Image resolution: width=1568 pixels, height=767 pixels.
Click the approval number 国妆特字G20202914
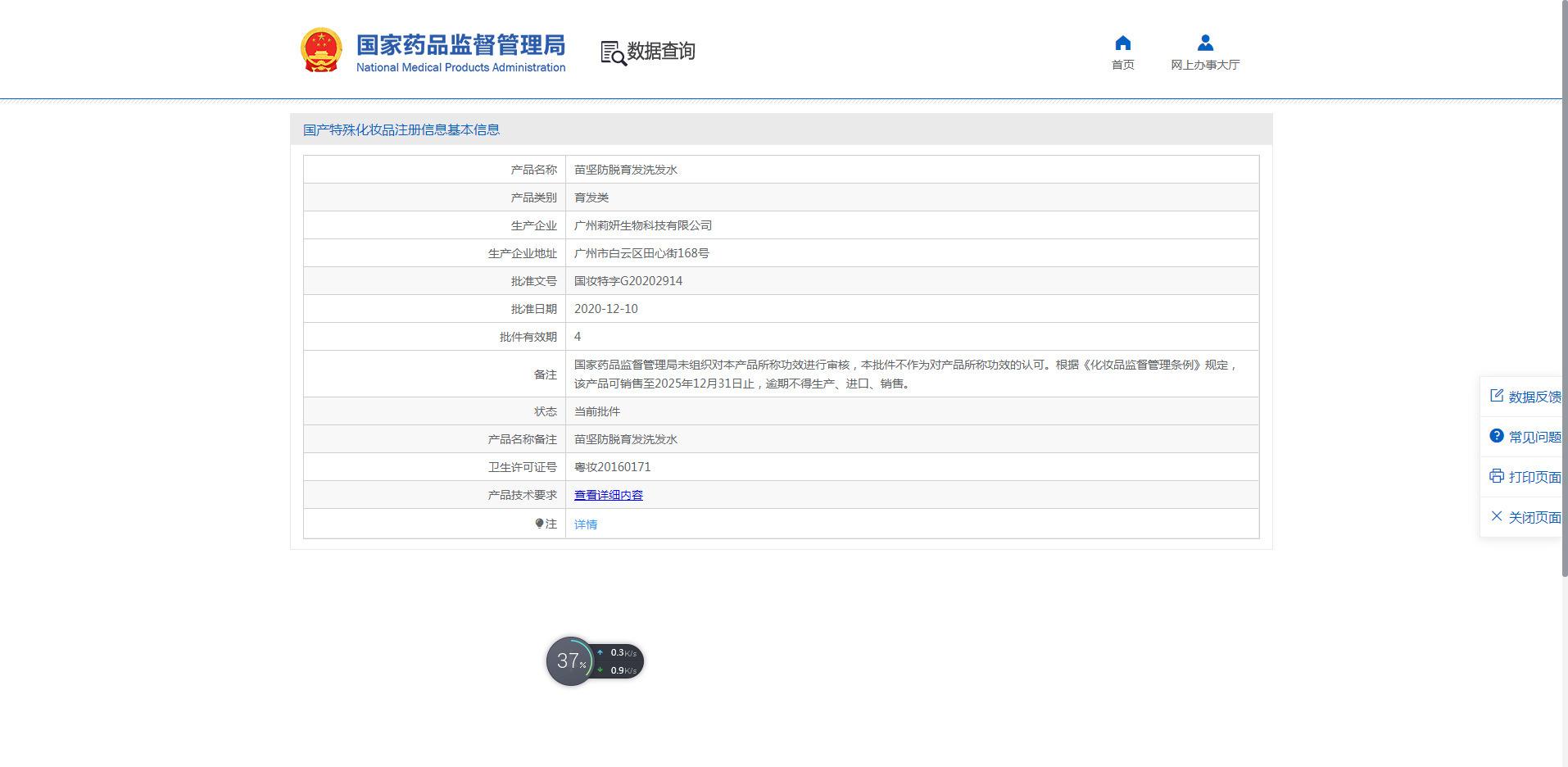pos(628,281)
